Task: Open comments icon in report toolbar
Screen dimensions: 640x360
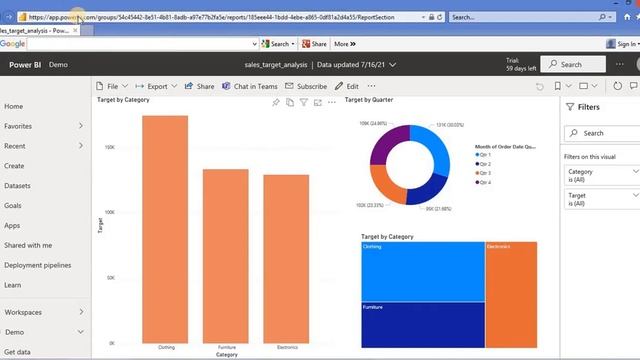Action: tap(633, 86)
